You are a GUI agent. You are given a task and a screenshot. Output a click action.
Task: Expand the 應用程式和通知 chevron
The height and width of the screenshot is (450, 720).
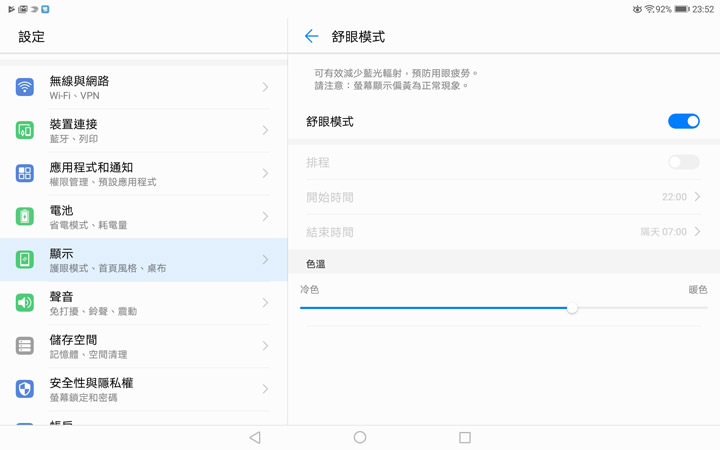[x=265, y=173]
